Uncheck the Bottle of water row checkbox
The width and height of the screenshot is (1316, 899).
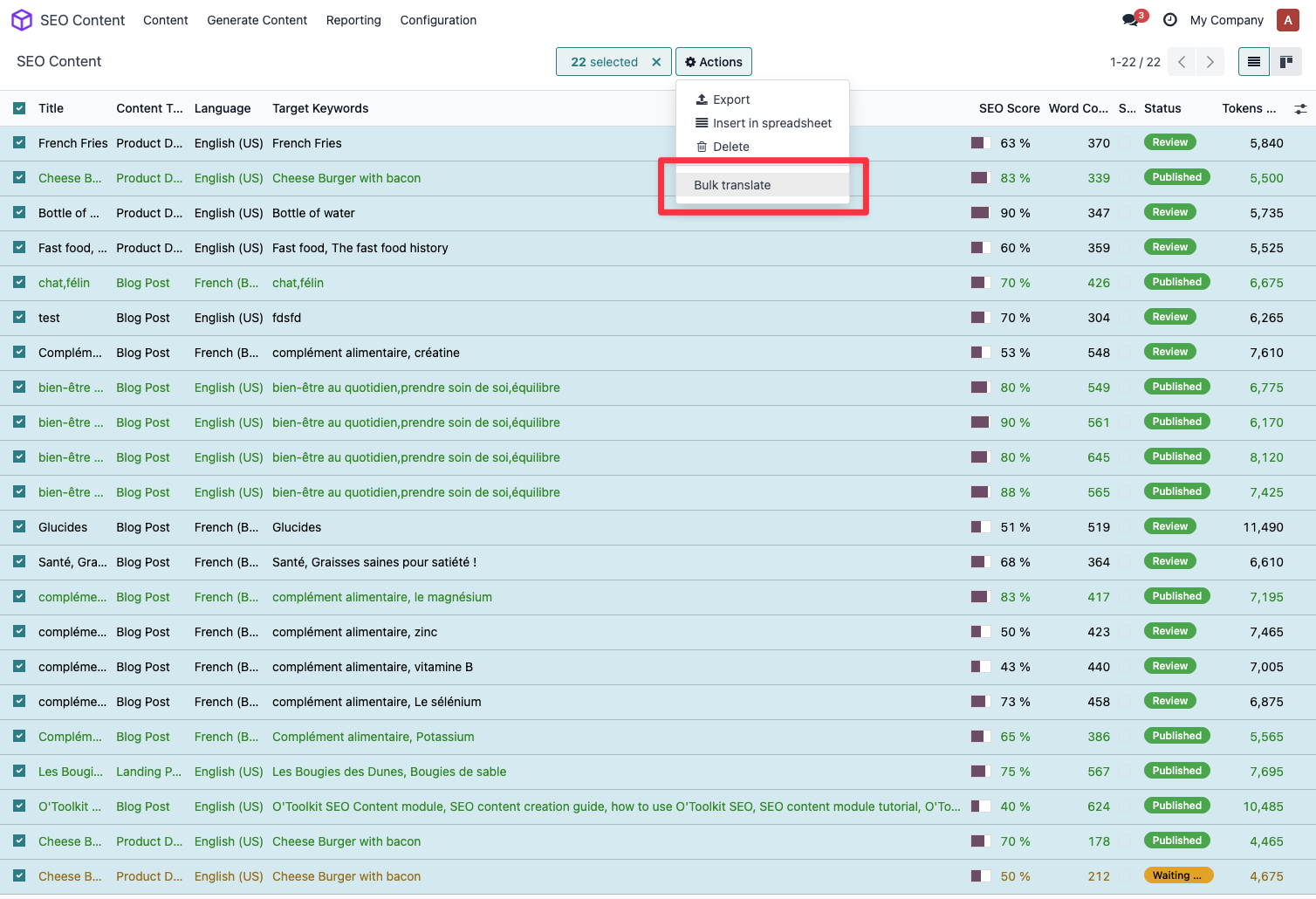tap(19, 213)
